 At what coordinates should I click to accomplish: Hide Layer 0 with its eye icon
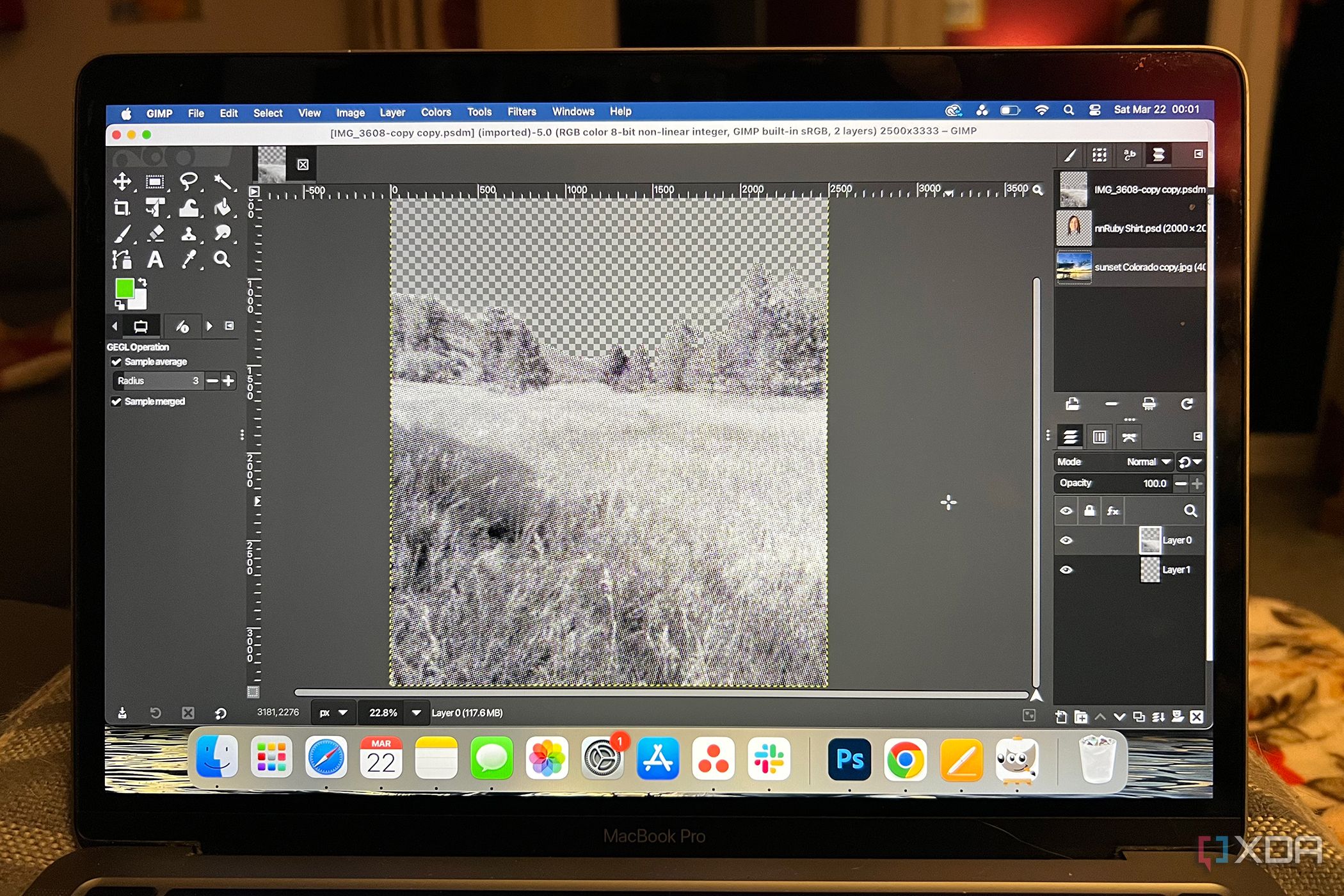coord(1066,541)
